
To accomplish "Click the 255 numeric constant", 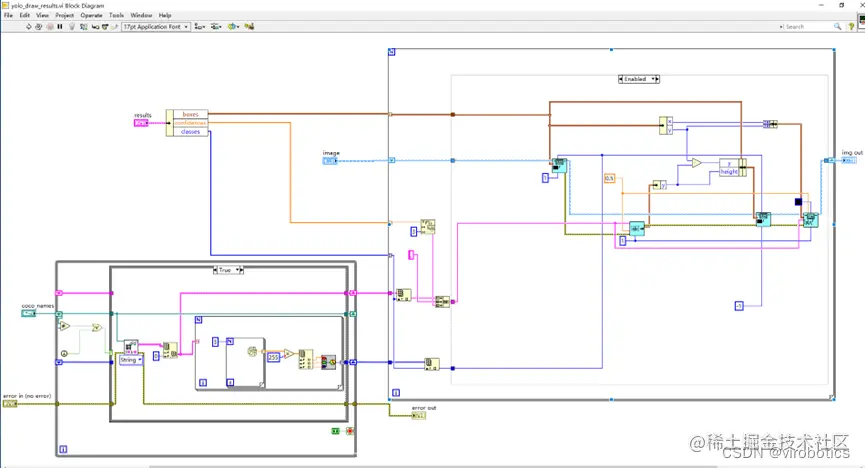I will pos(273,358).
